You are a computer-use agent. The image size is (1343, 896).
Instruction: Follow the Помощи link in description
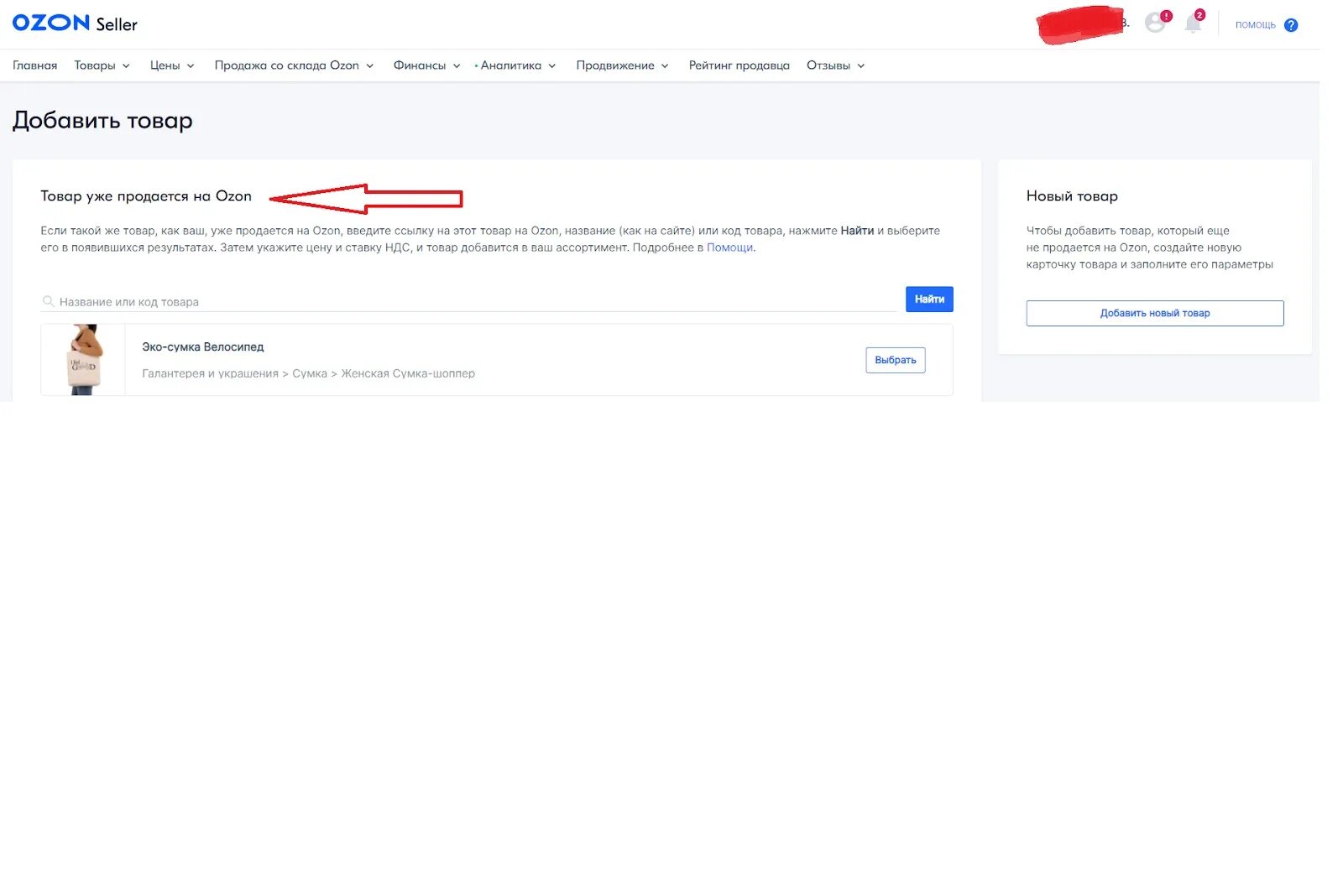tap(729, 247)
